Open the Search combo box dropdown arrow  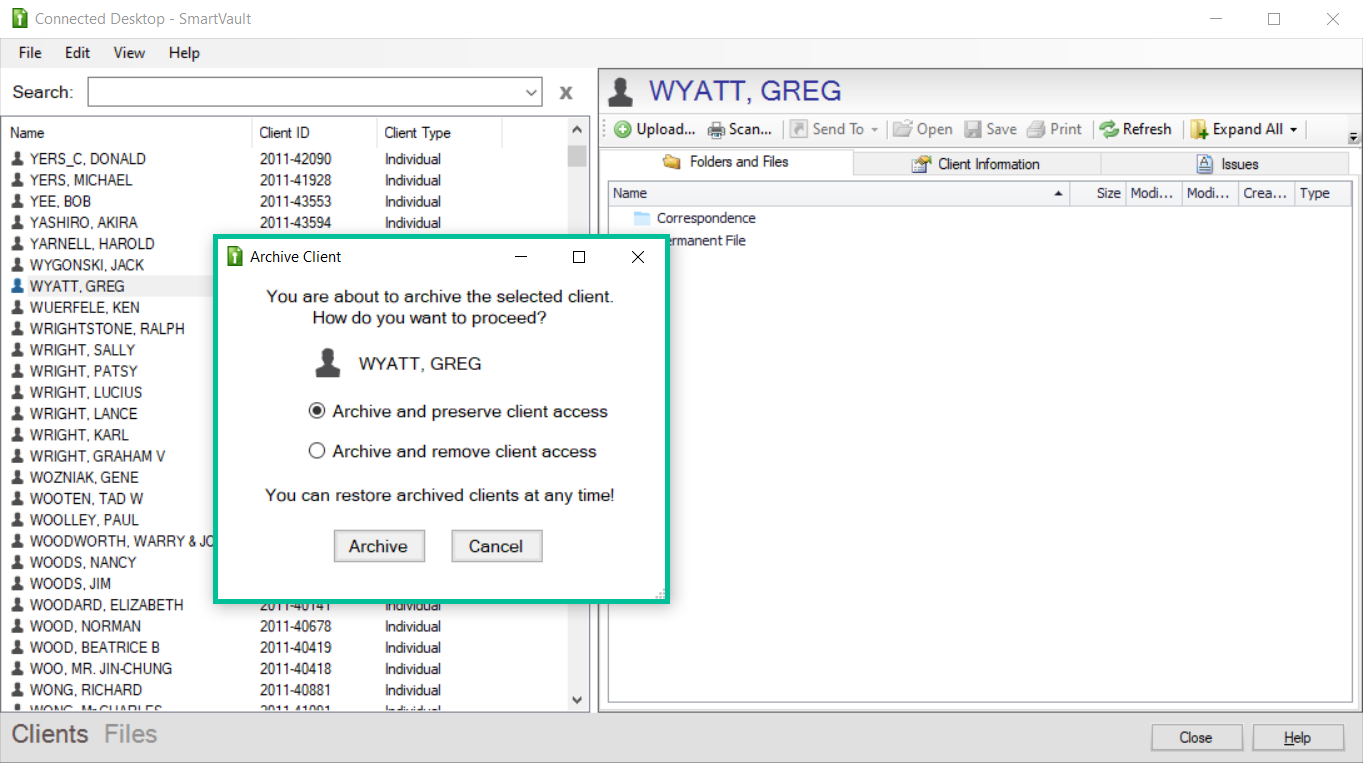point(531,92)
